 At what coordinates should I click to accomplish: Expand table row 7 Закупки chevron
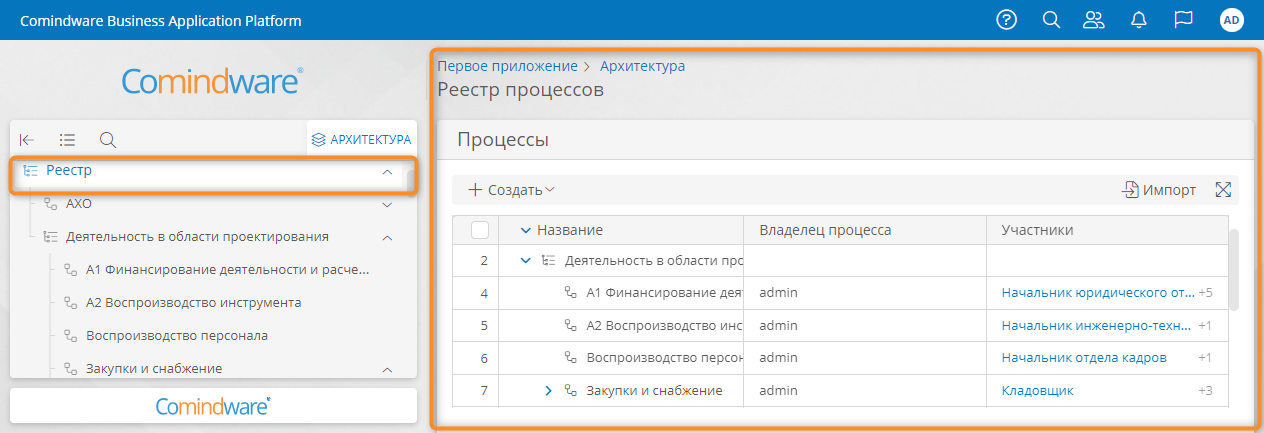point(548,391)
